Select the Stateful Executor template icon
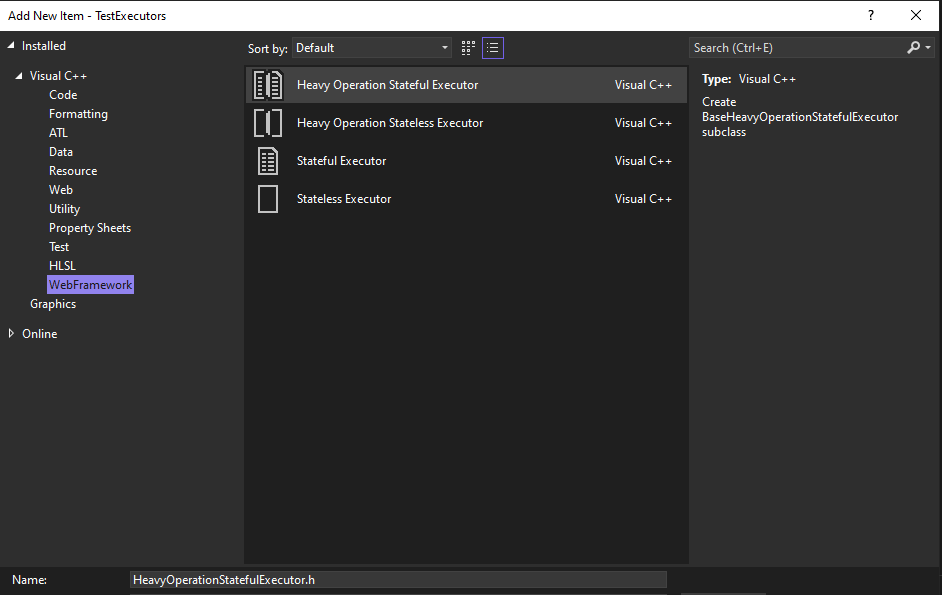This screenshot has width=942, height=595. click(268, 161)
